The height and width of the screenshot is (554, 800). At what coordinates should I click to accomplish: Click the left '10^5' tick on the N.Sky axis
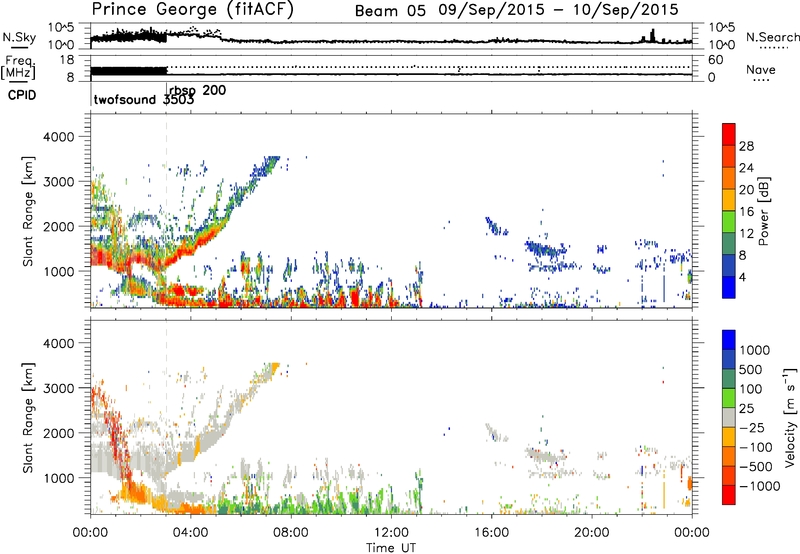click(61, 28)
